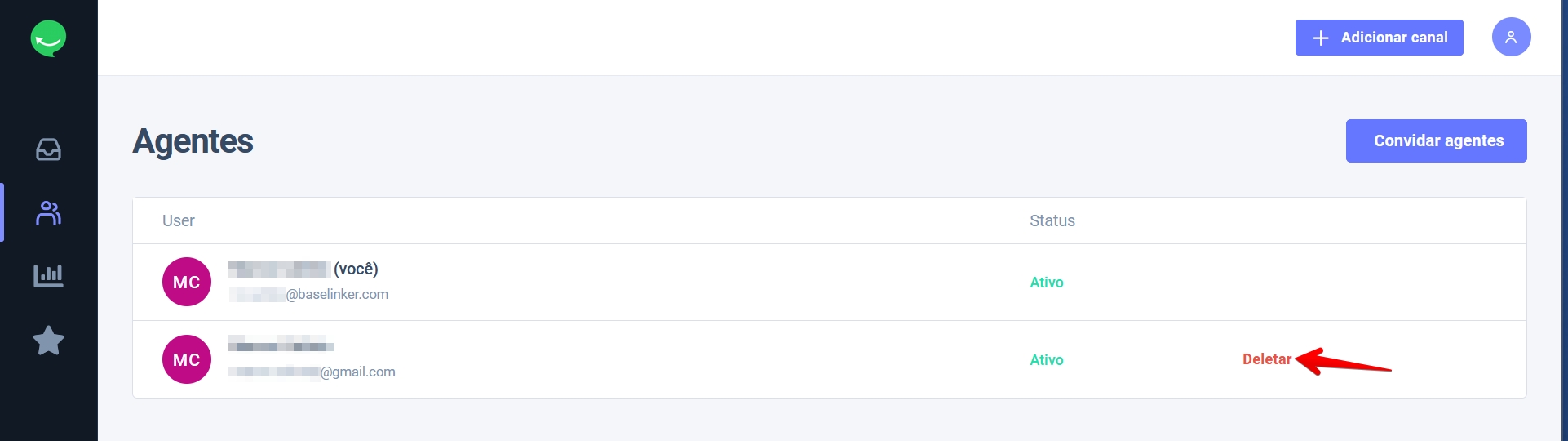Viewport: 1568px width, 441px height.
Task: Delete the gmail.com agent via Deletar
Action: tap(1266, 359)
